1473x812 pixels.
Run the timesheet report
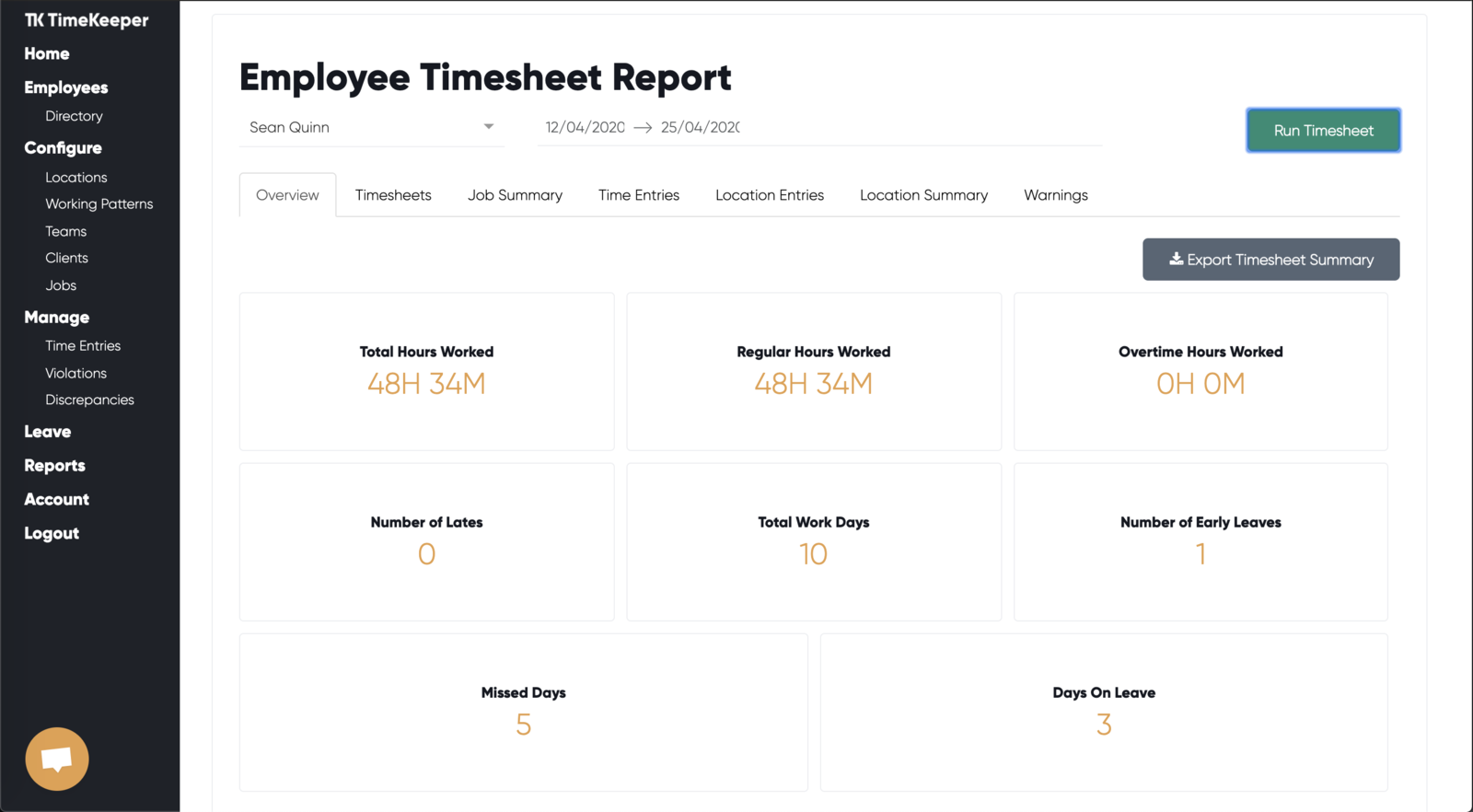coord(1323,130)
